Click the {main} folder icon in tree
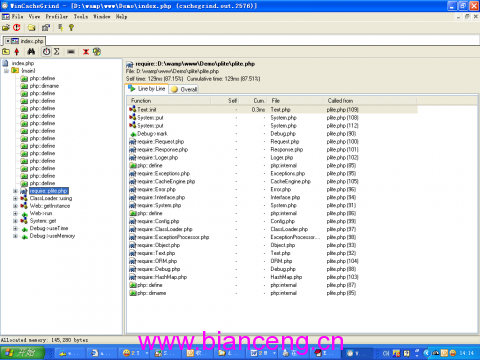Viewport: 480px width, 360px height. [x=15, y=71]
